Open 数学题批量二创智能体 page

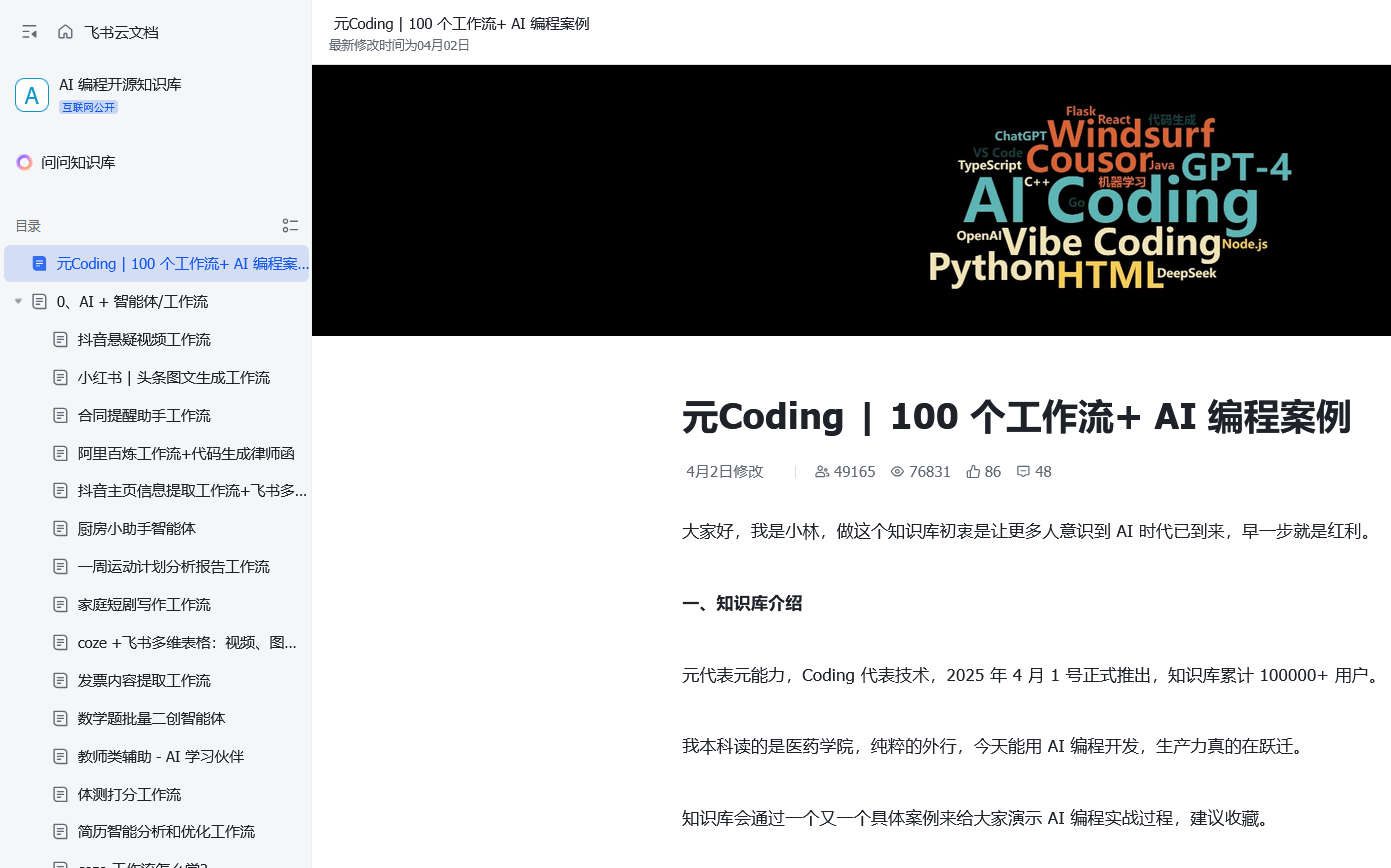coord(152,719)
